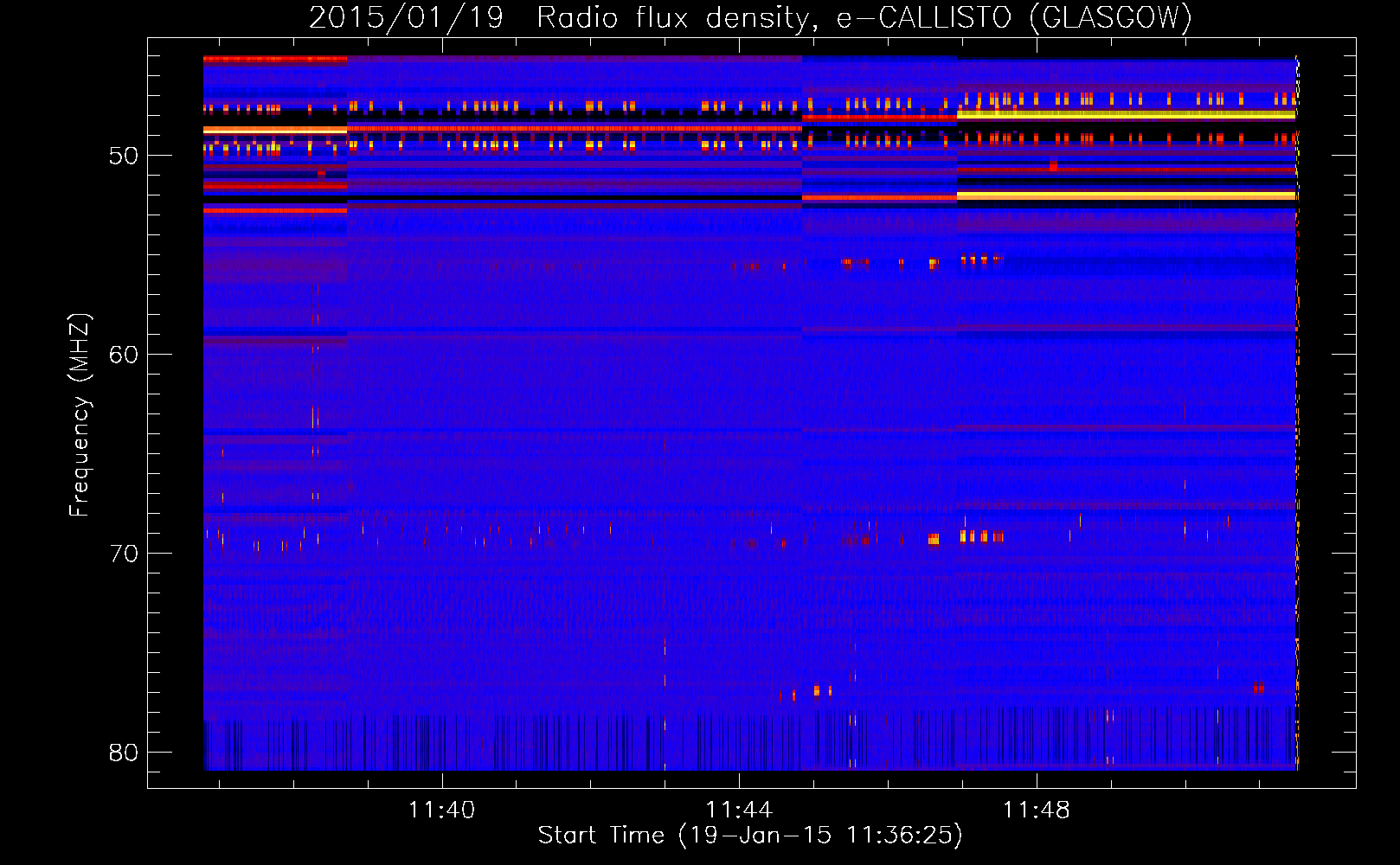Select the red spot near 77 MHz at far right

(1259, 688)
